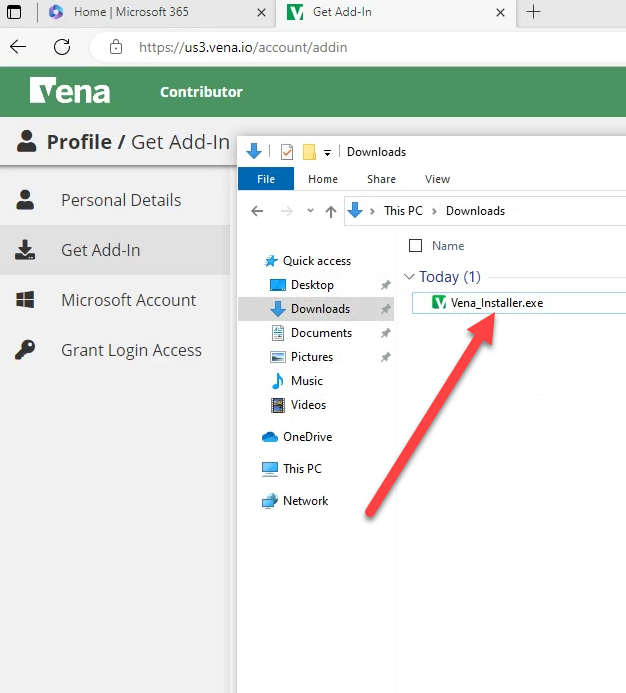Go back in browser history
The image size is (626, 693).
click(x=18, y=46)
